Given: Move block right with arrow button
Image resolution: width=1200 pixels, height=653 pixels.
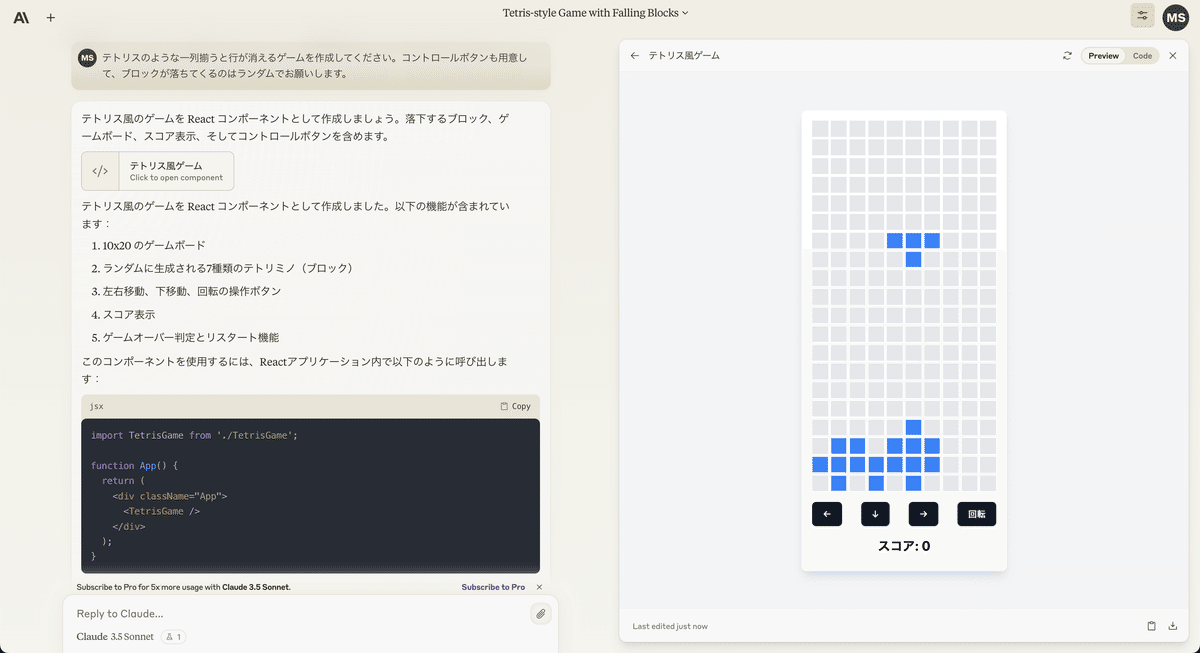Looking at the screenshot, I should pyautogui.click(x=923, y=514).
